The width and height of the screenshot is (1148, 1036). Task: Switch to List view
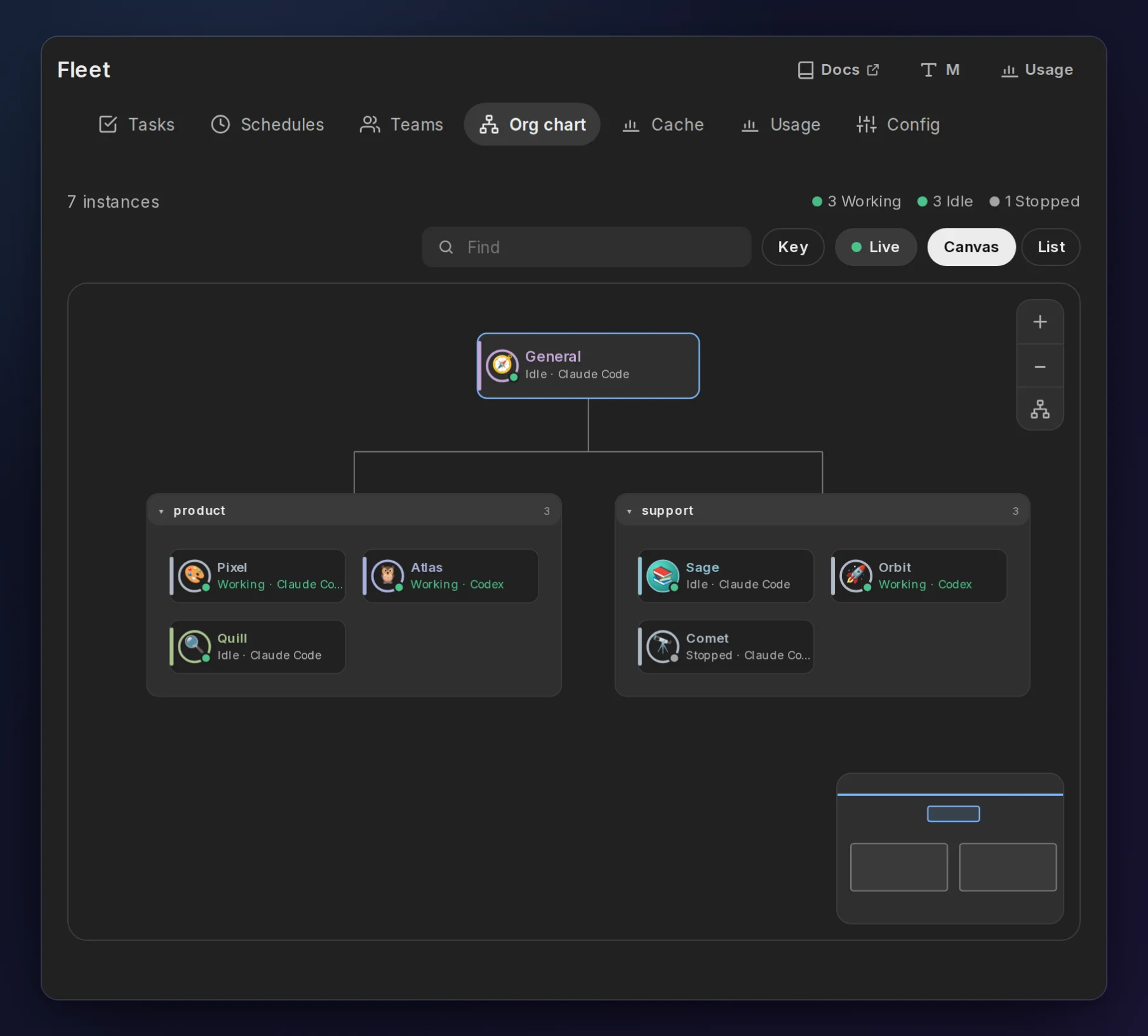point(1051,247)
